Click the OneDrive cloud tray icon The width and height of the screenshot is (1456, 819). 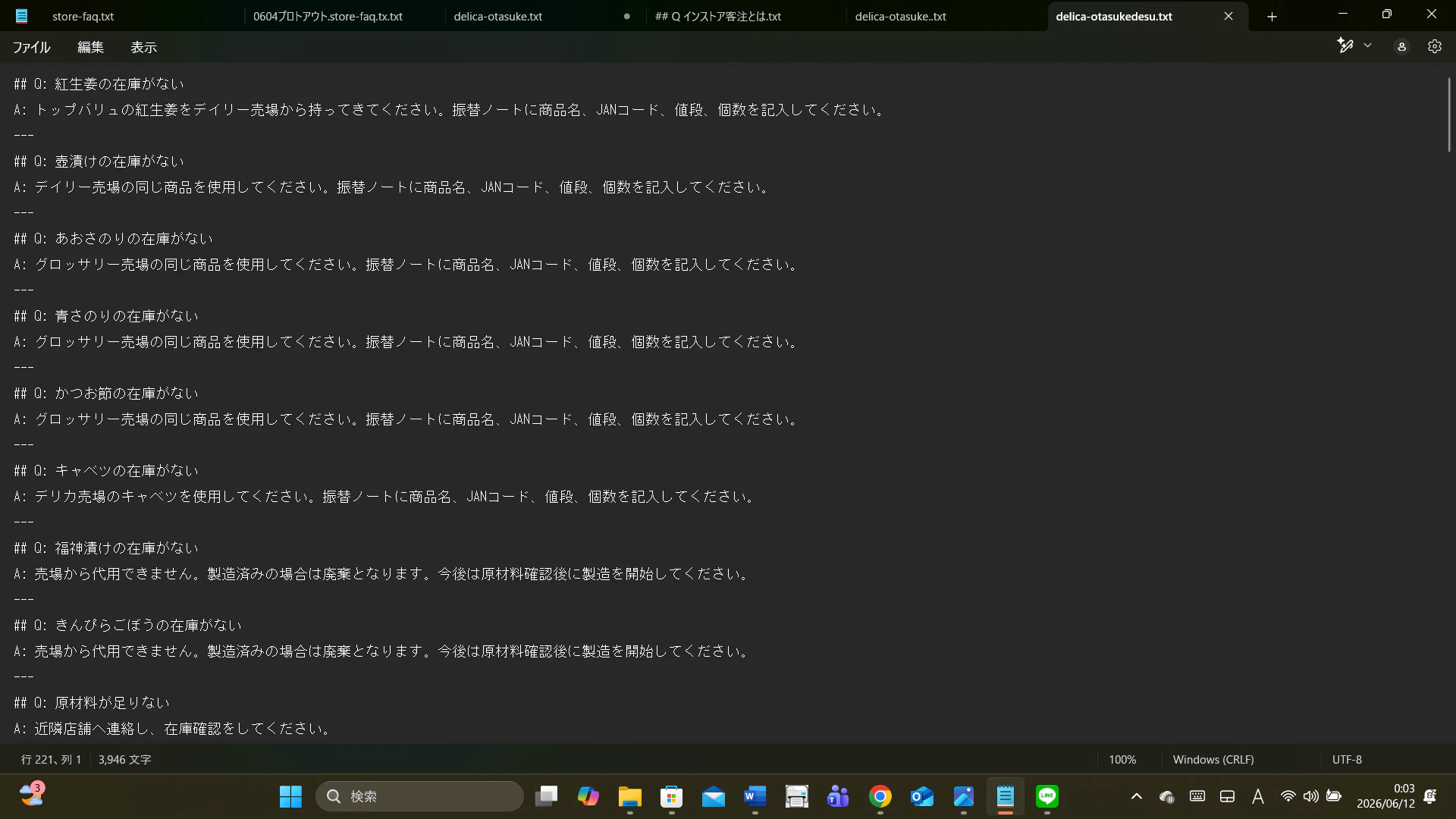(1166, 796)
